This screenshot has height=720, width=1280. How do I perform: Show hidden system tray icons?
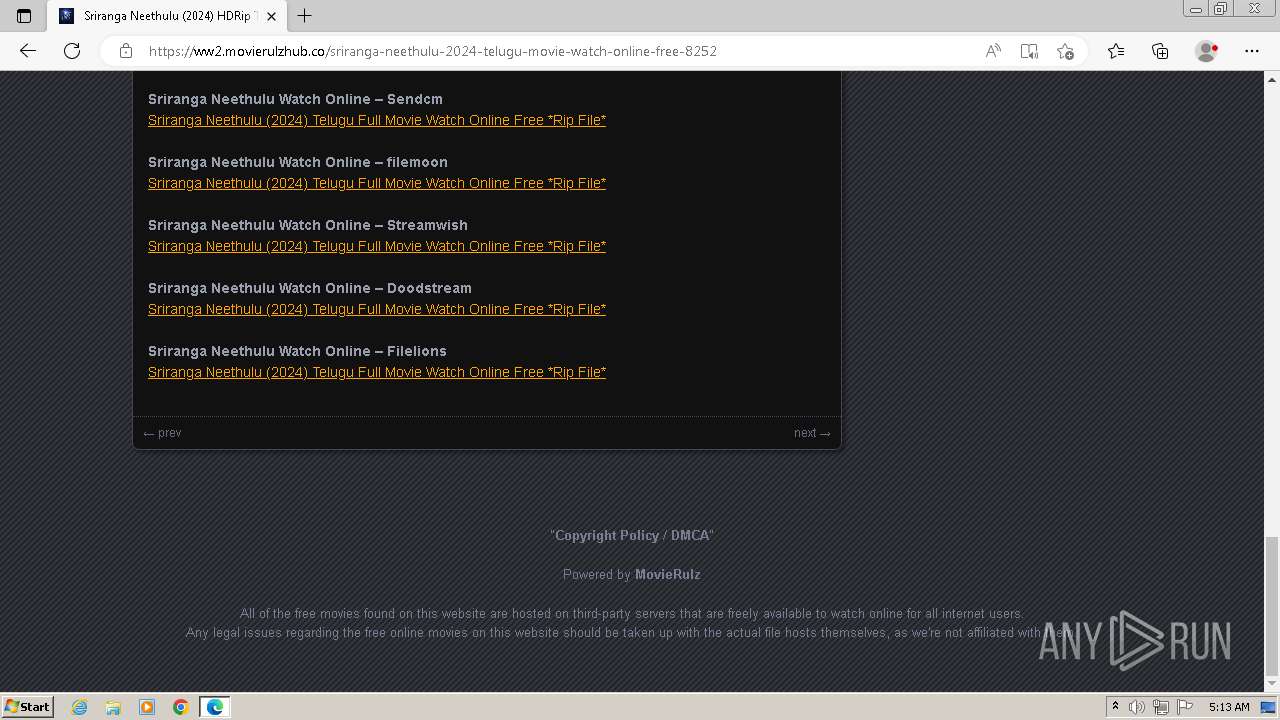(1115, 707)
